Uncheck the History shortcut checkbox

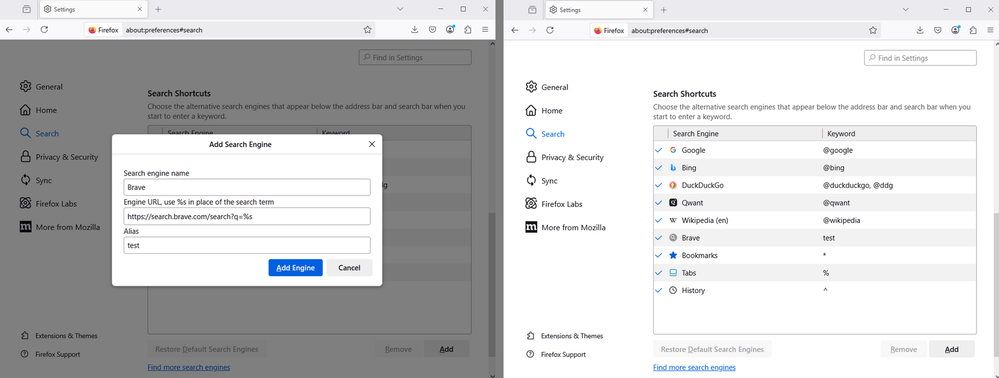[x=659, y=291]
